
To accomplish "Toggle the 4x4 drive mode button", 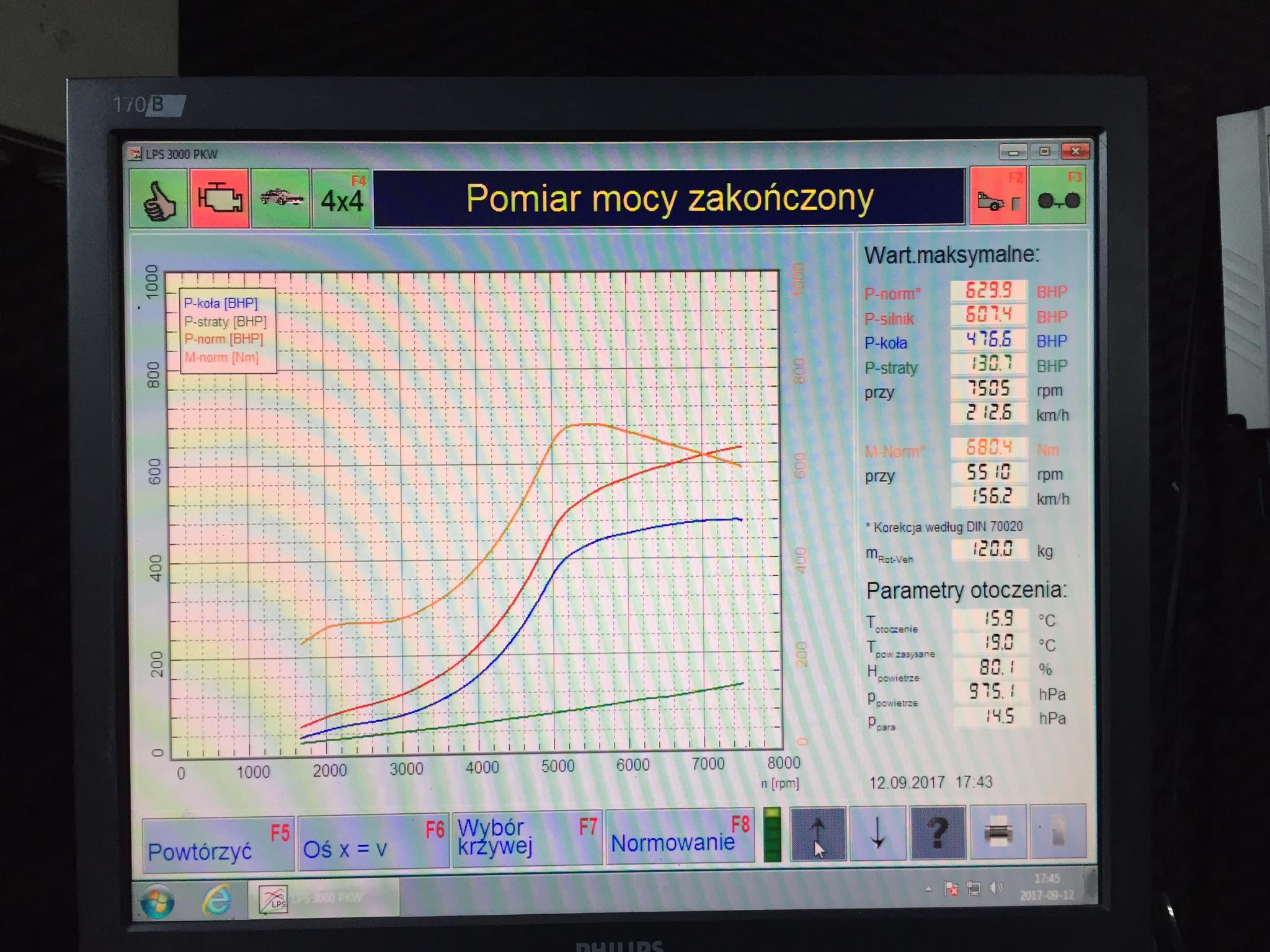I will (x=341, y=199).
